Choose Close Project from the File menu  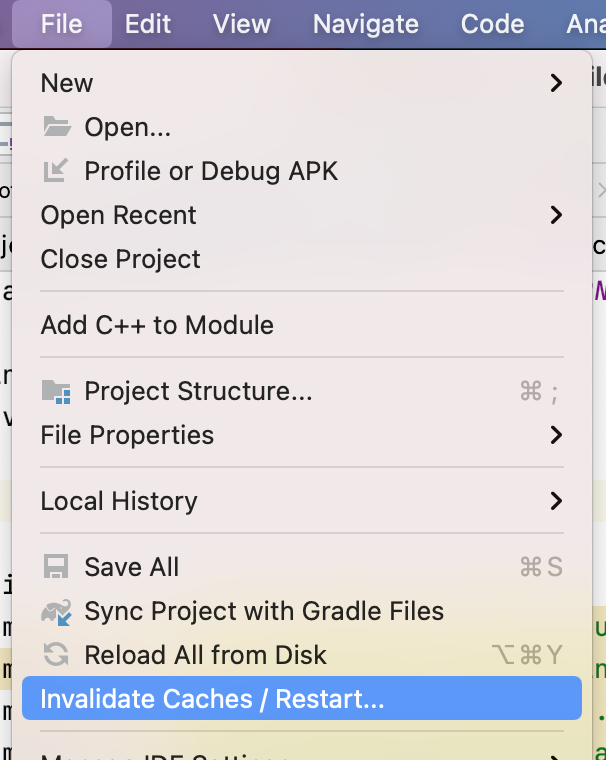pyautogui.click(x=121, y=259)
